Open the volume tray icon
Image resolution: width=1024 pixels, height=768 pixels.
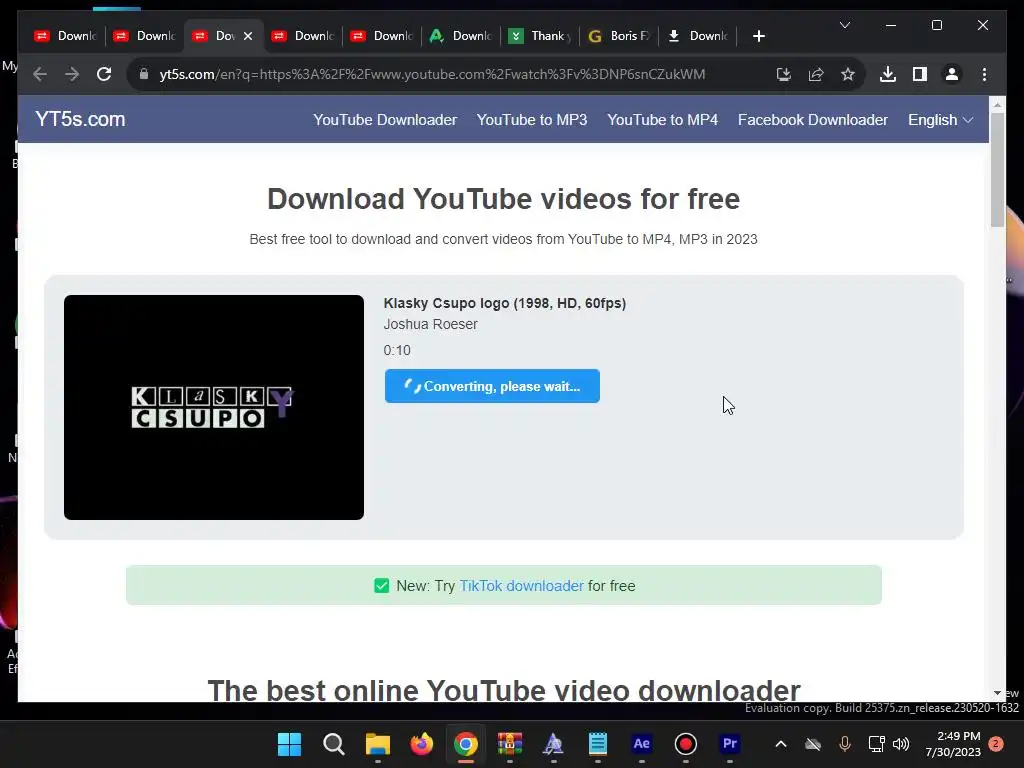[x=901, y=744]
